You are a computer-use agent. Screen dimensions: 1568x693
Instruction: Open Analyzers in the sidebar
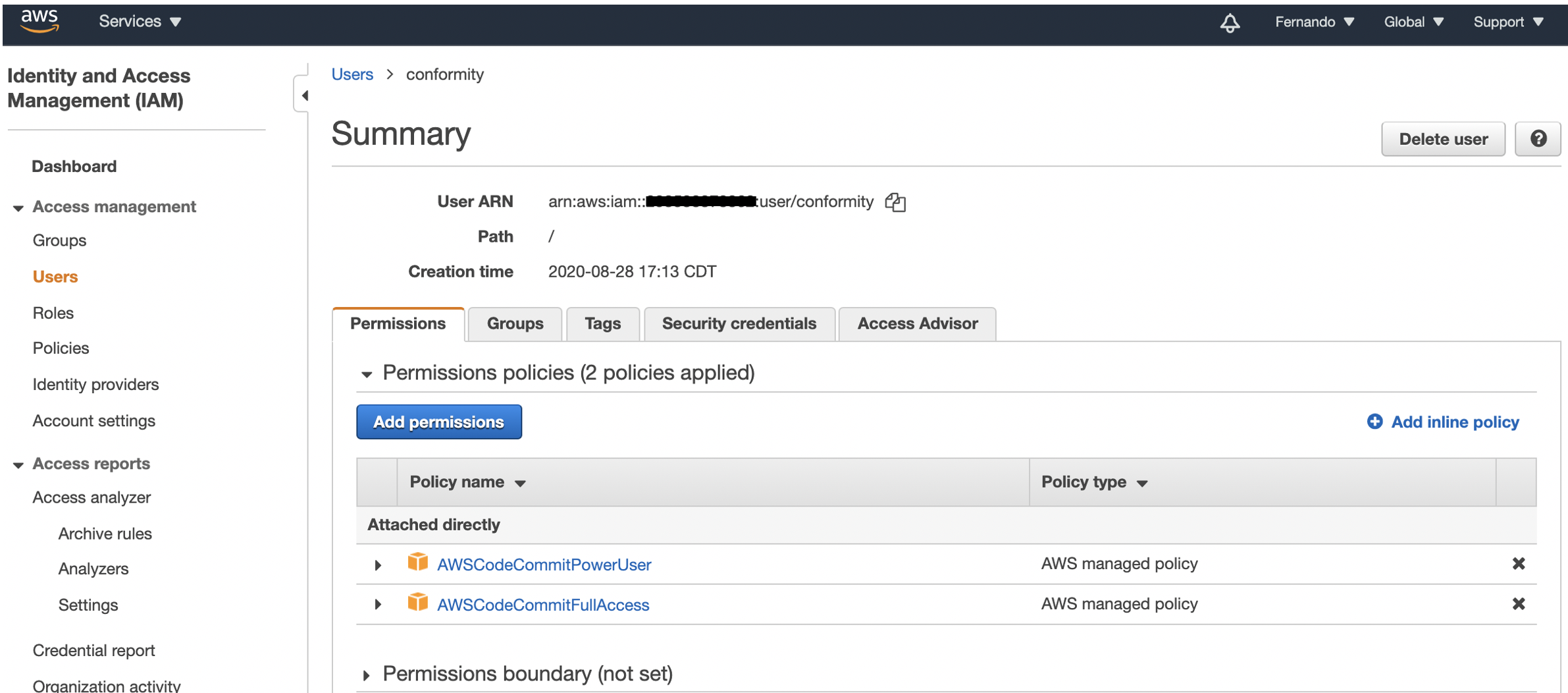[x=93, y=568]
